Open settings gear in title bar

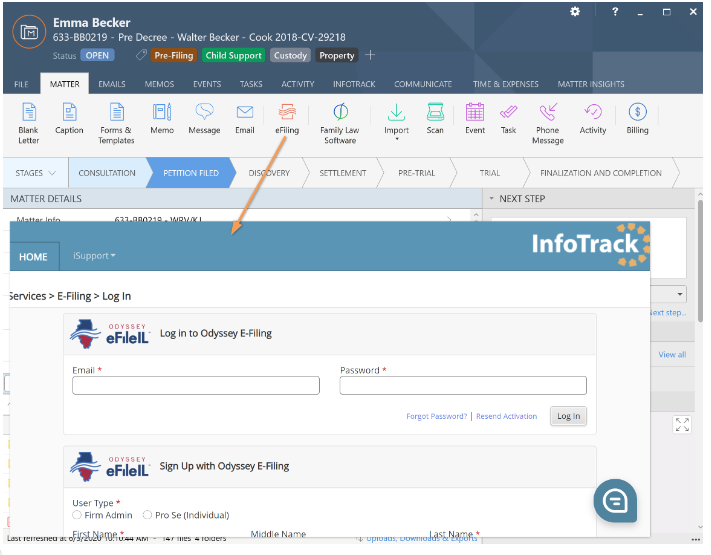click(x=575, y=12)
